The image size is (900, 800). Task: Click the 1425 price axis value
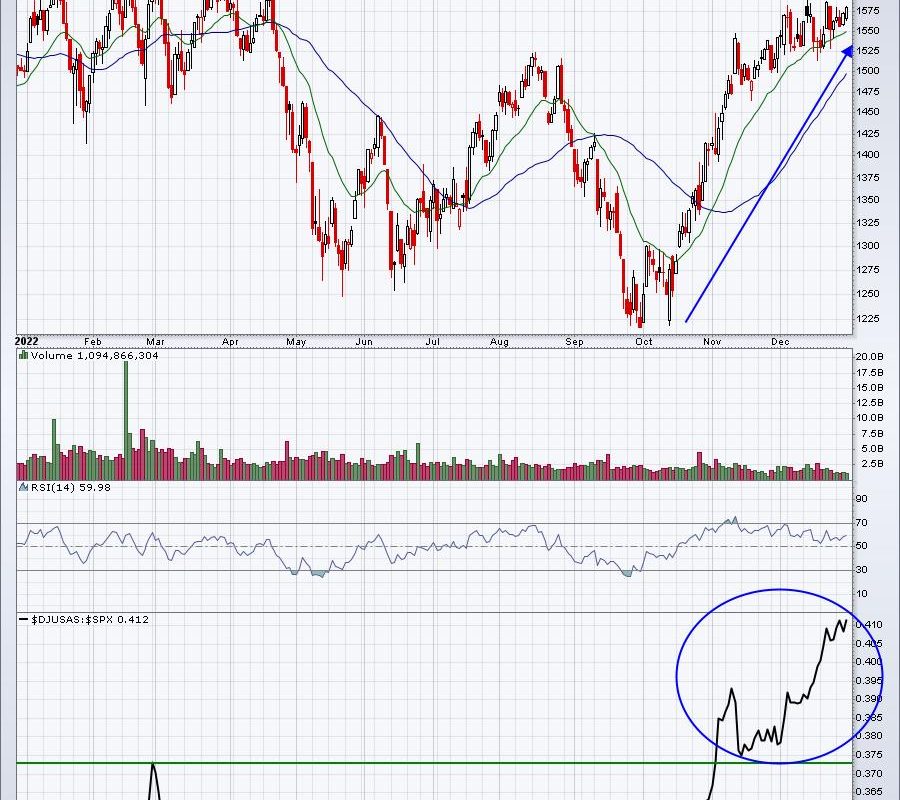point(868,133)
